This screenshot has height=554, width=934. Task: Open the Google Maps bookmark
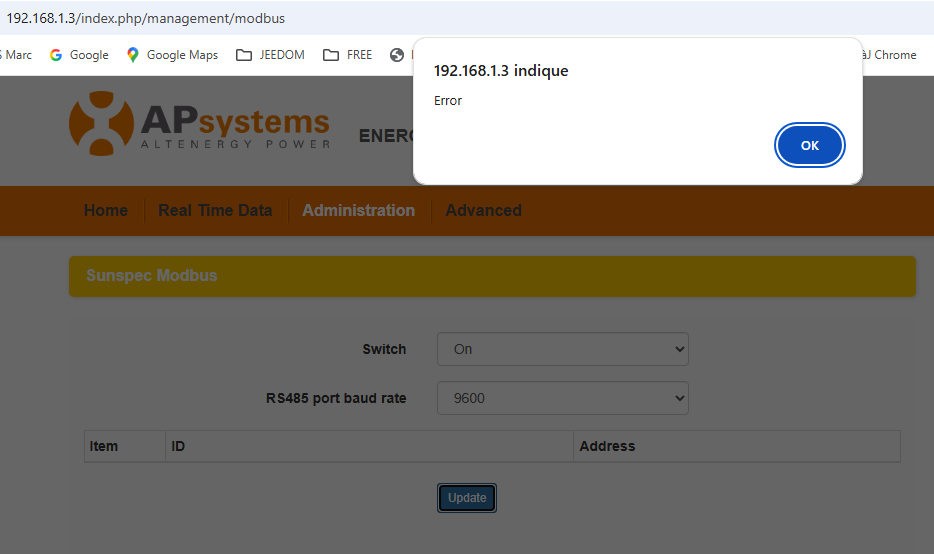point(173,55)
